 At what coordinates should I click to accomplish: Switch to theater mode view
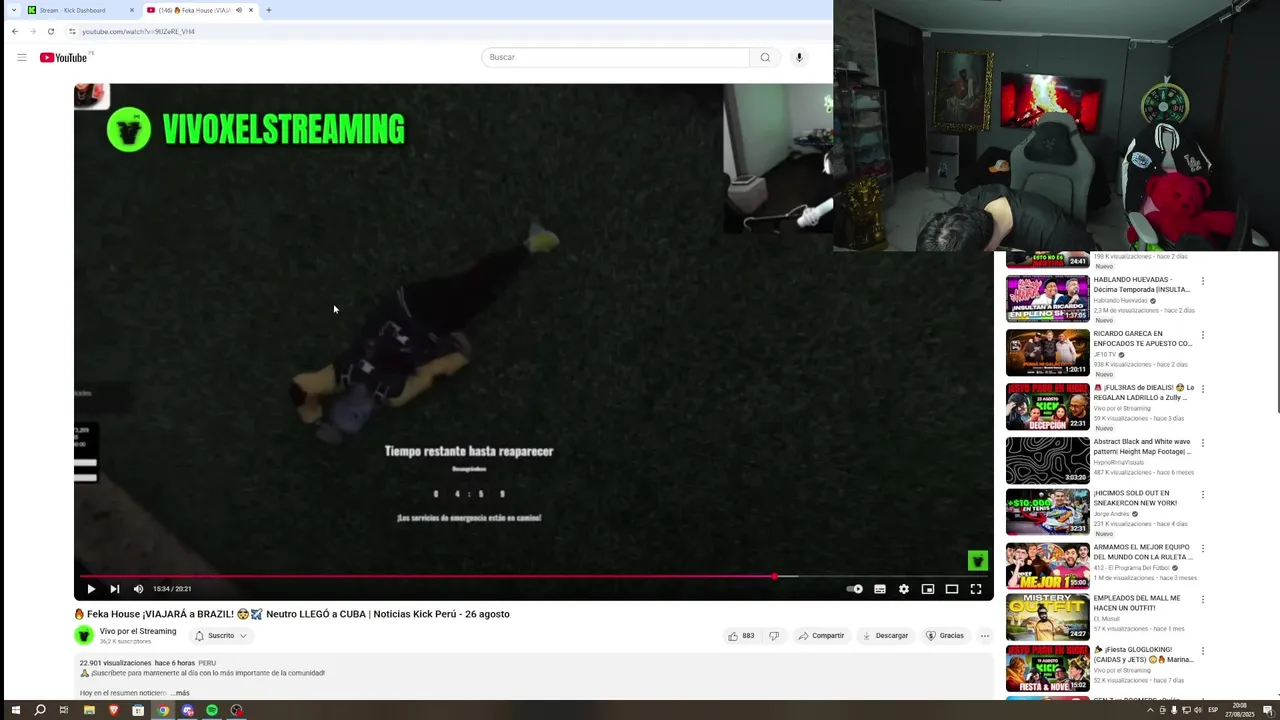(952, 589)
